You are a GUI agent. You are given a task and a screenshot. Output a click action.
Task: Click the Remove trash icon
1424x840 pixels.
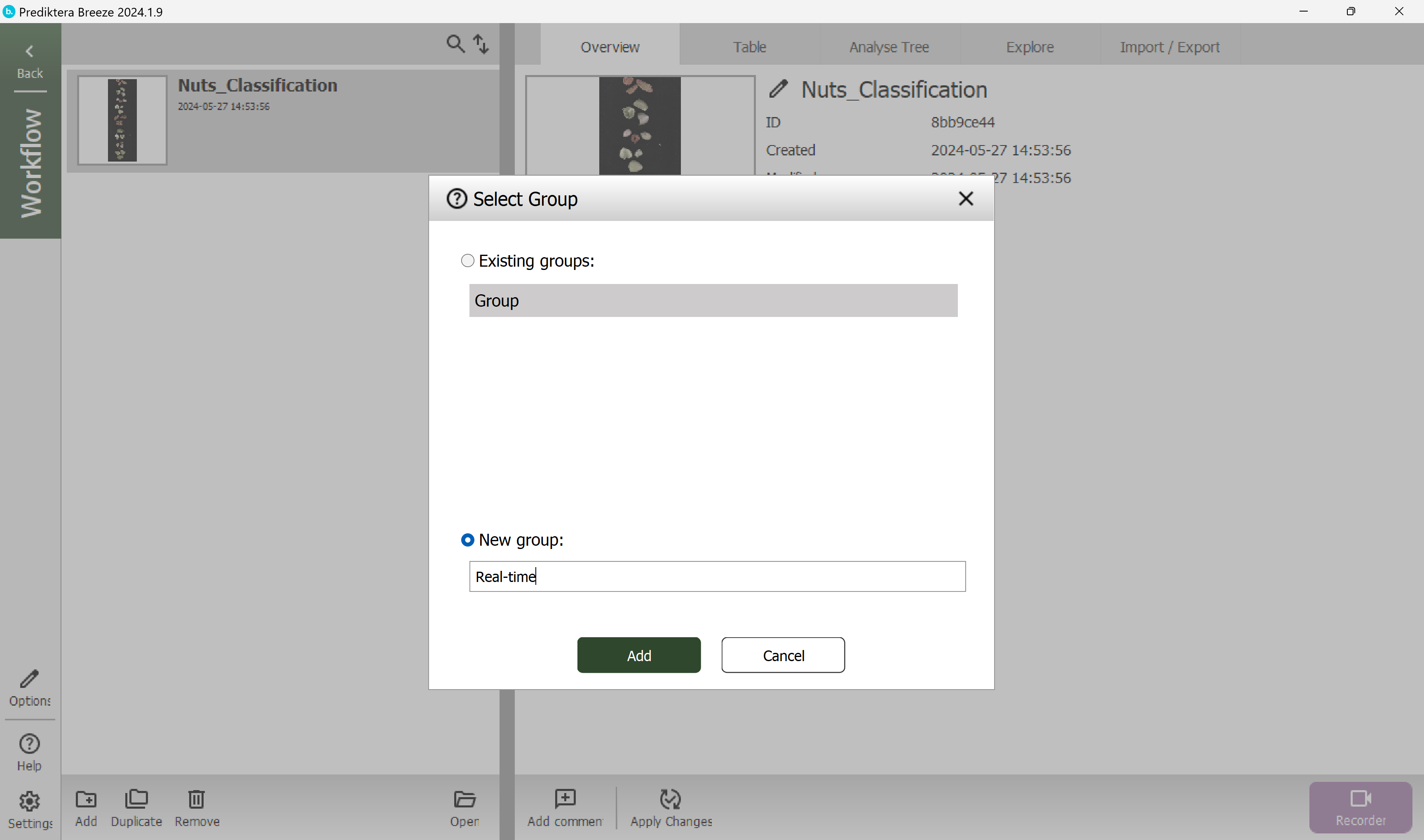click(x=197, y=799)
